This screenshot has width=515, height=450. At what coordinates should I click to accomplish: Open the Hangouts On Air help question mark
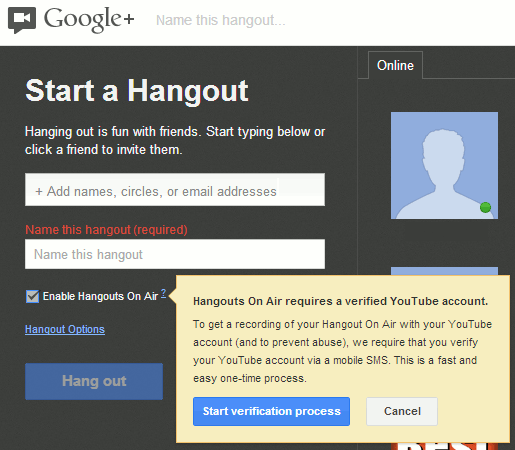point(163,293)
